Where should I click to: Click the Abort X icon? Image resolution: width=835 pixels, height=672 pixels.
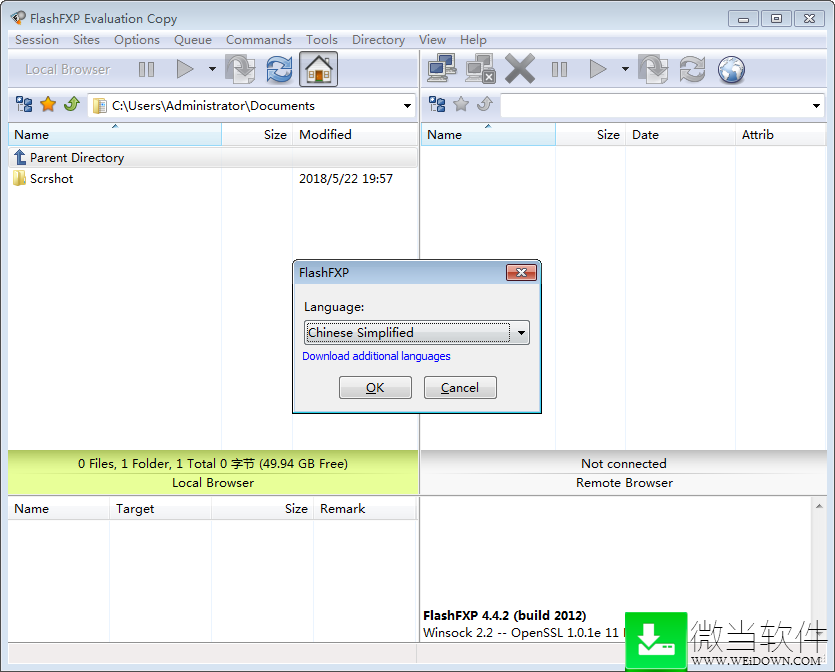click(x=520, y=69)
